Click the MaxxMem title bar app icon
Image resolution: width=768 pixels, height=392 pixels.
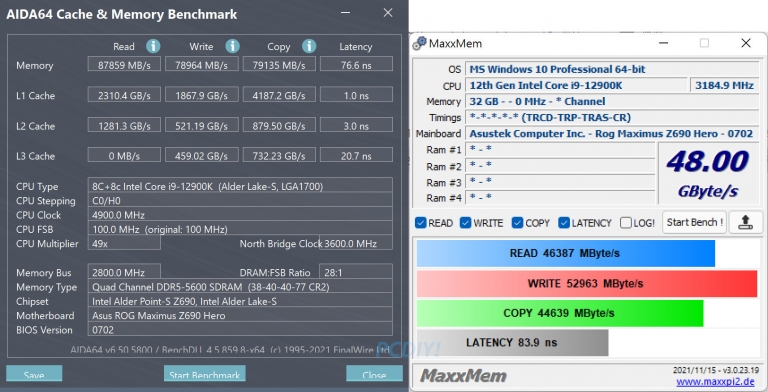(x=419, y=43)
